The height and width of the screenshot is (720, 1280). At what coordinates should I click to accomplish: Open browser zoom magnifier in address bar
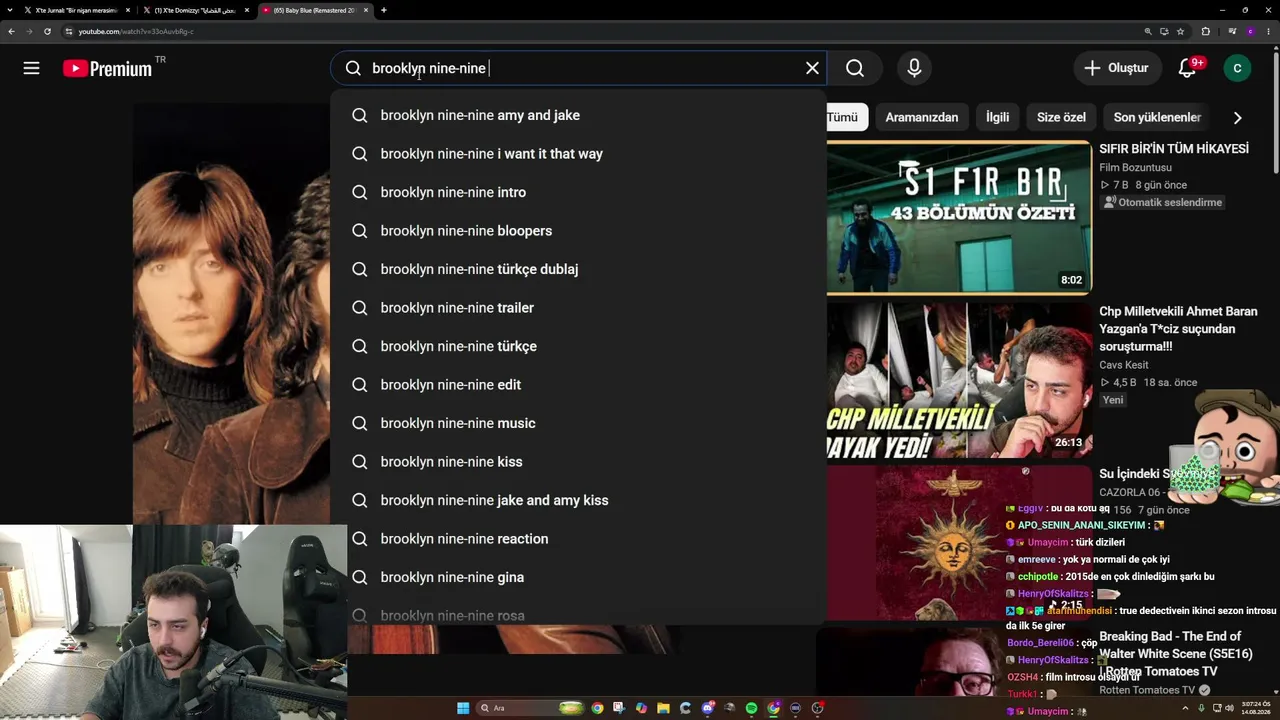1148,31
